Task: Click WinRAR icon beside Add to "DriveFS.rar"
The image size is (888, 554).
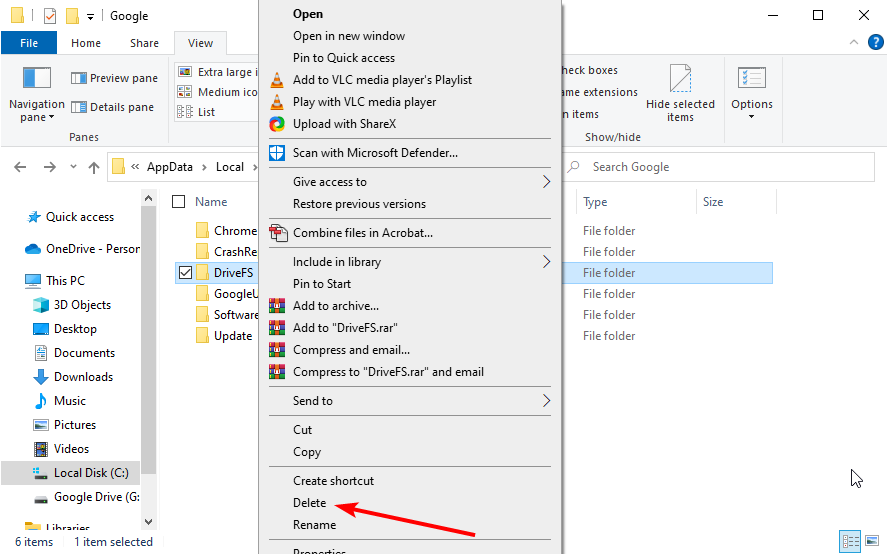Action: (x=276, y=328)
